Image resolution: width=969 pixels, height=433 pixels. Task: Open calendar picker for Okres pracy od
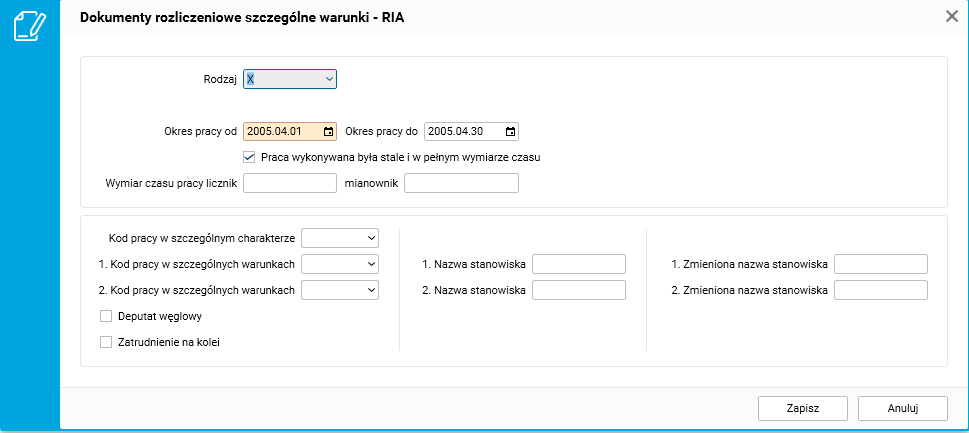pyautogui.click(x=327, y=131)
